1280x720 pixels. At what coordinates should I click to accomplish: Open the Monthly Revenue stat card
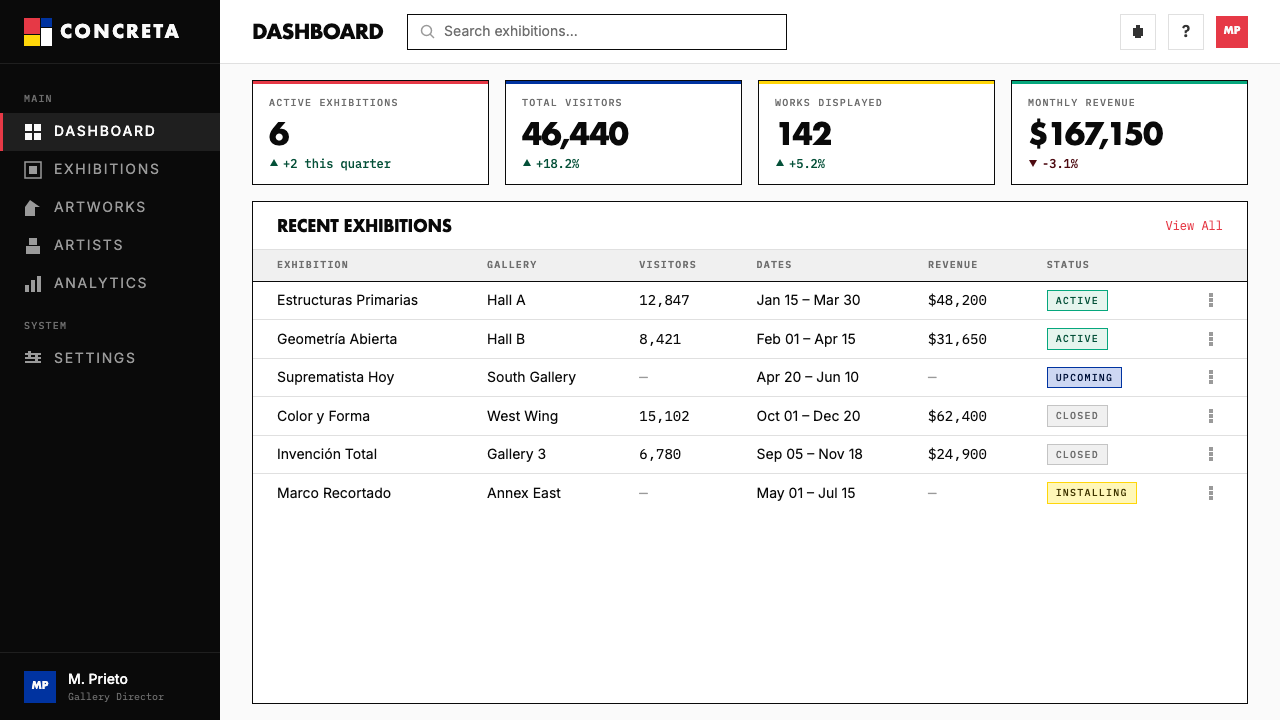[1129, 132]
